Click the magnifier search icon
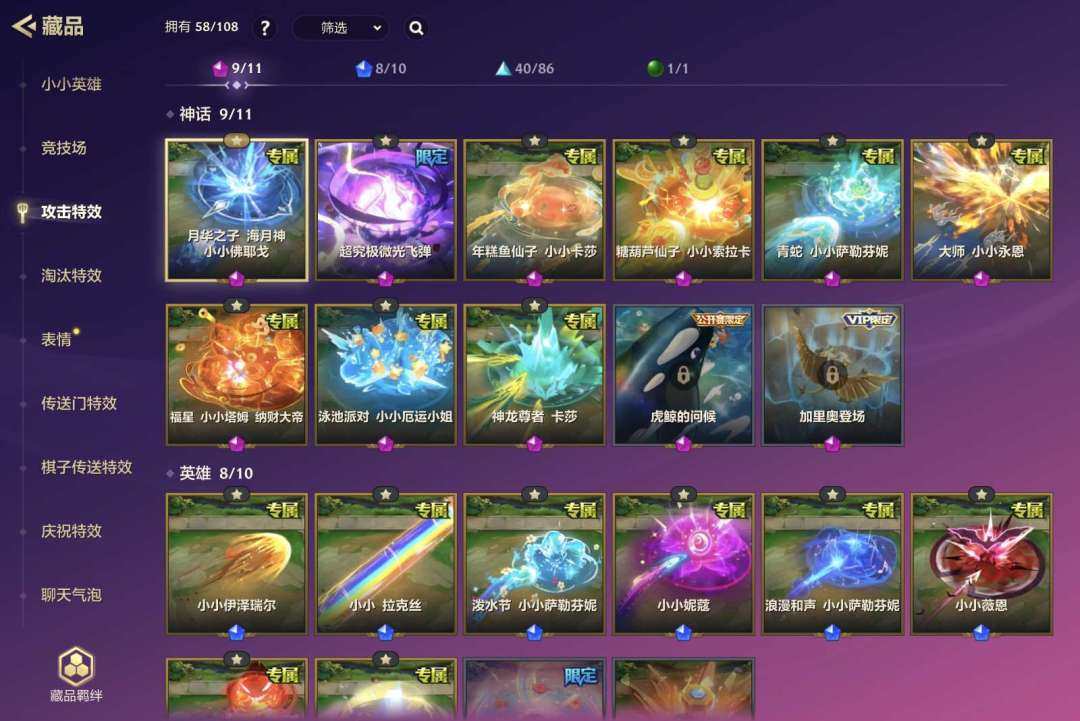The image size is (1080, 721). pos(416,28)
